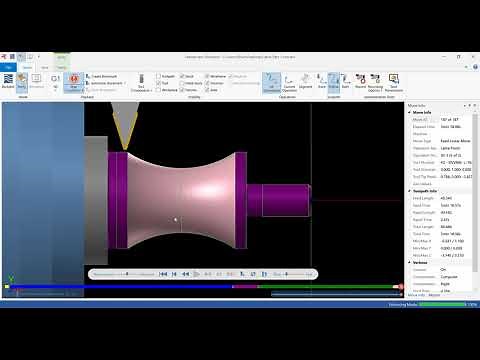Click the green section of progress bar
The width and height of the screenshot is (480, 360).
click(x=326, y=287)
